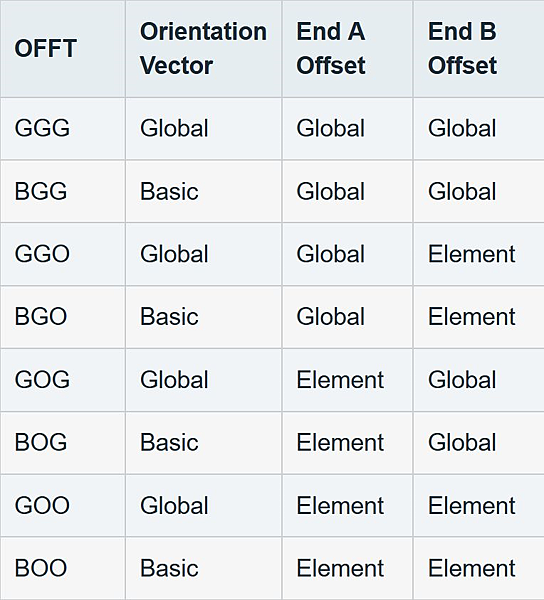Click Element End B in GGO row

pyautogui.click(x=471, y=254)
